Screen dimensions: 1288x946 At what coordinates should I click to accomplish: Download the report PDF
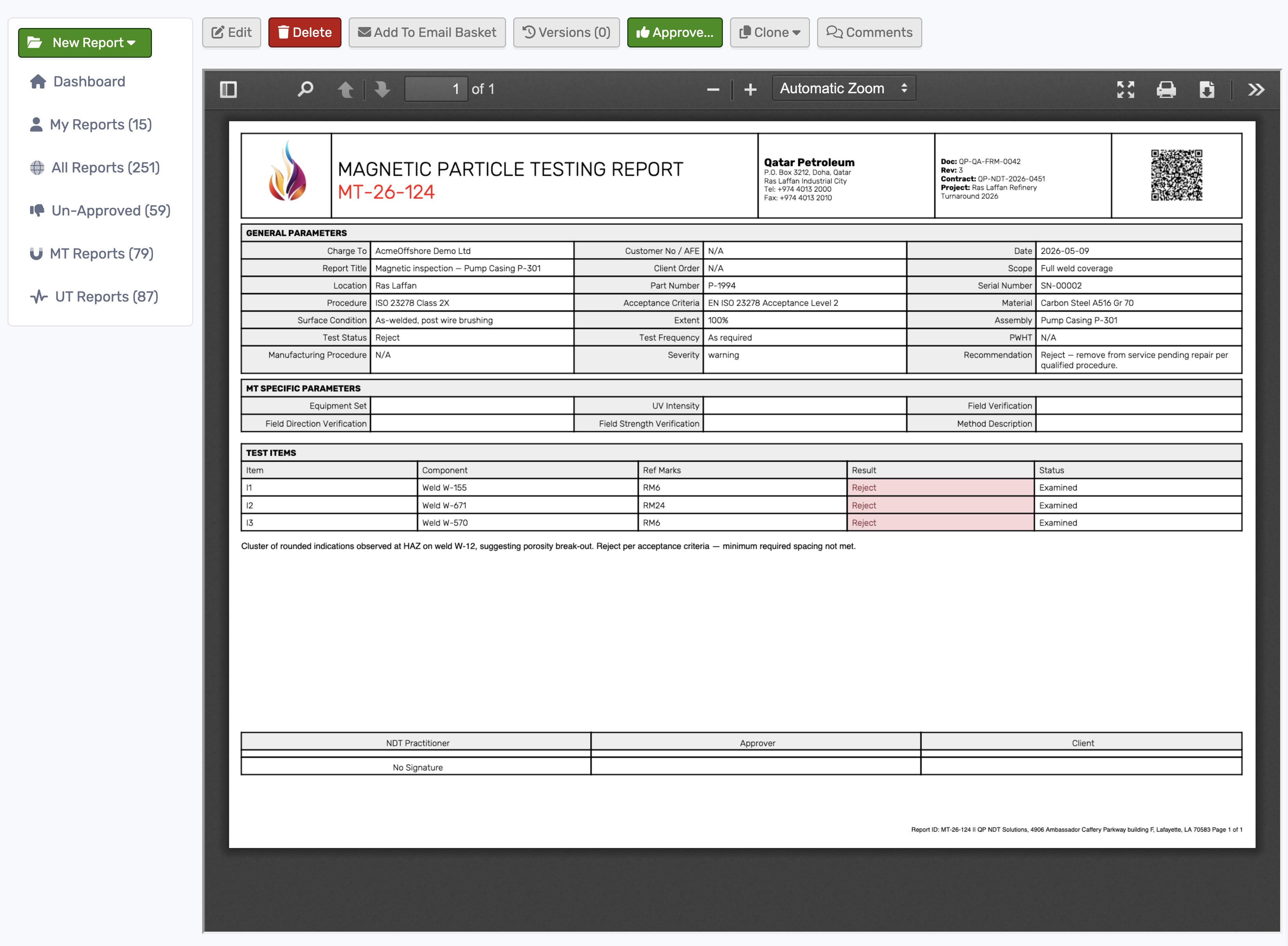coord(1207,89)
